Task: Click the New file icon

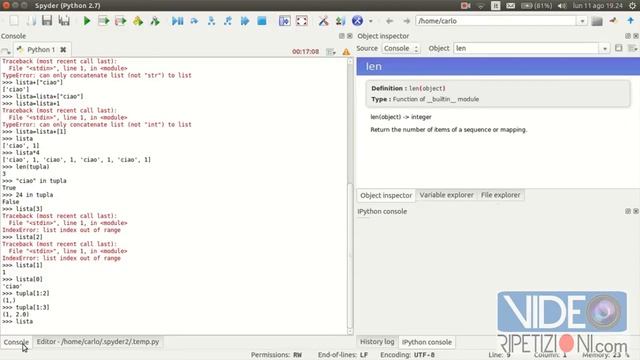Action: 14,21
